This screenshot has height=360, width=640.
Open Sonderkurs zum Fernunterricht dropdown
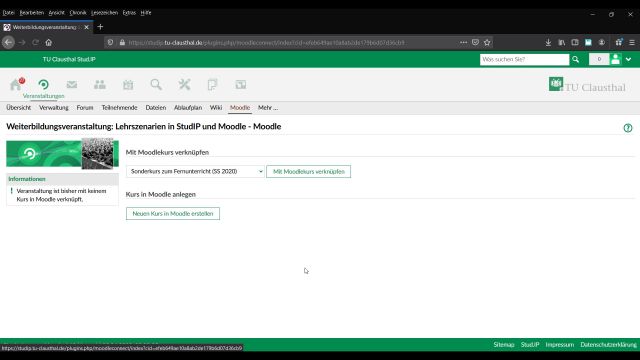click(195, 171)
